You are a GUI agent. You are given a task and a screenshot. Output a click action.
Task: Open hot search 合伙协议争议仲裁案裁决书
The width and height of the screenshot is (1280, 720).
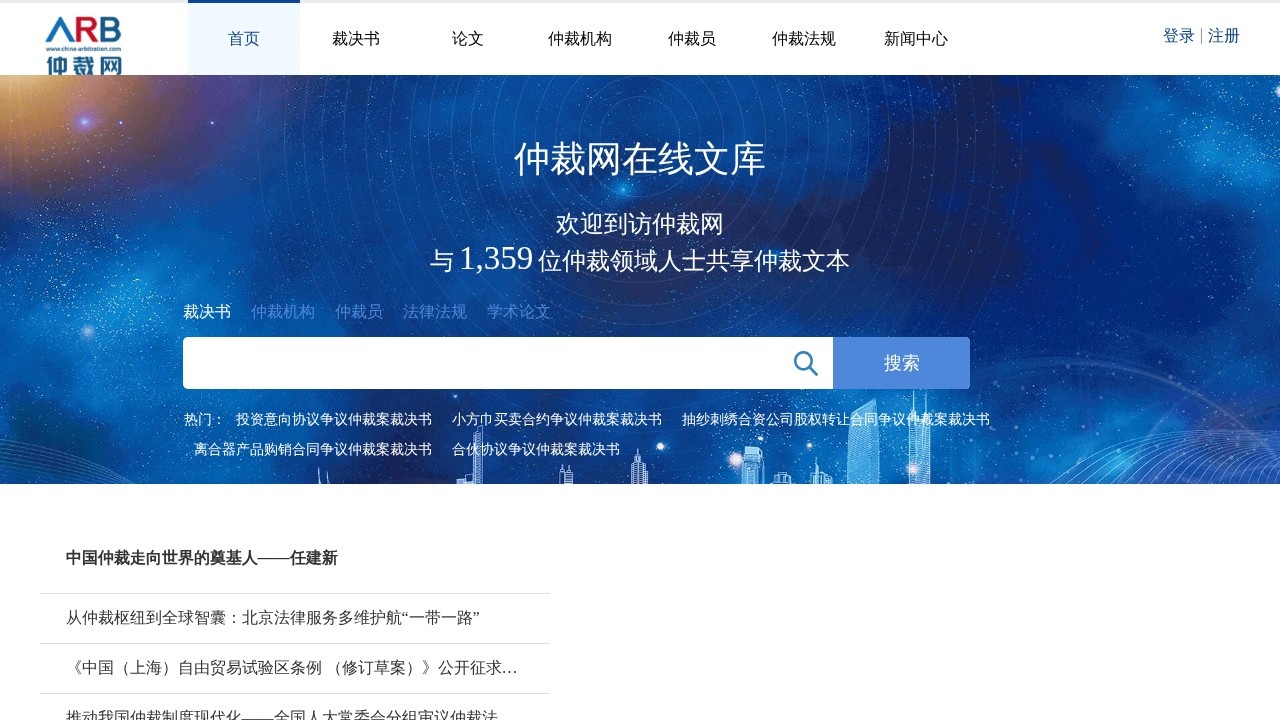coord(536,450)
